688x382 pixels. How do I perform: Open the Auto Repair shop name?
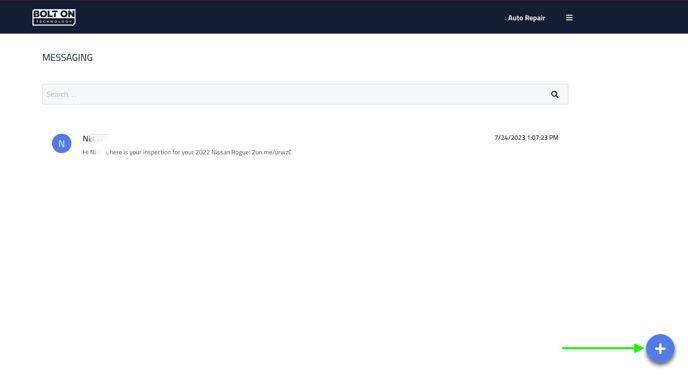click(x=525, y=18)
